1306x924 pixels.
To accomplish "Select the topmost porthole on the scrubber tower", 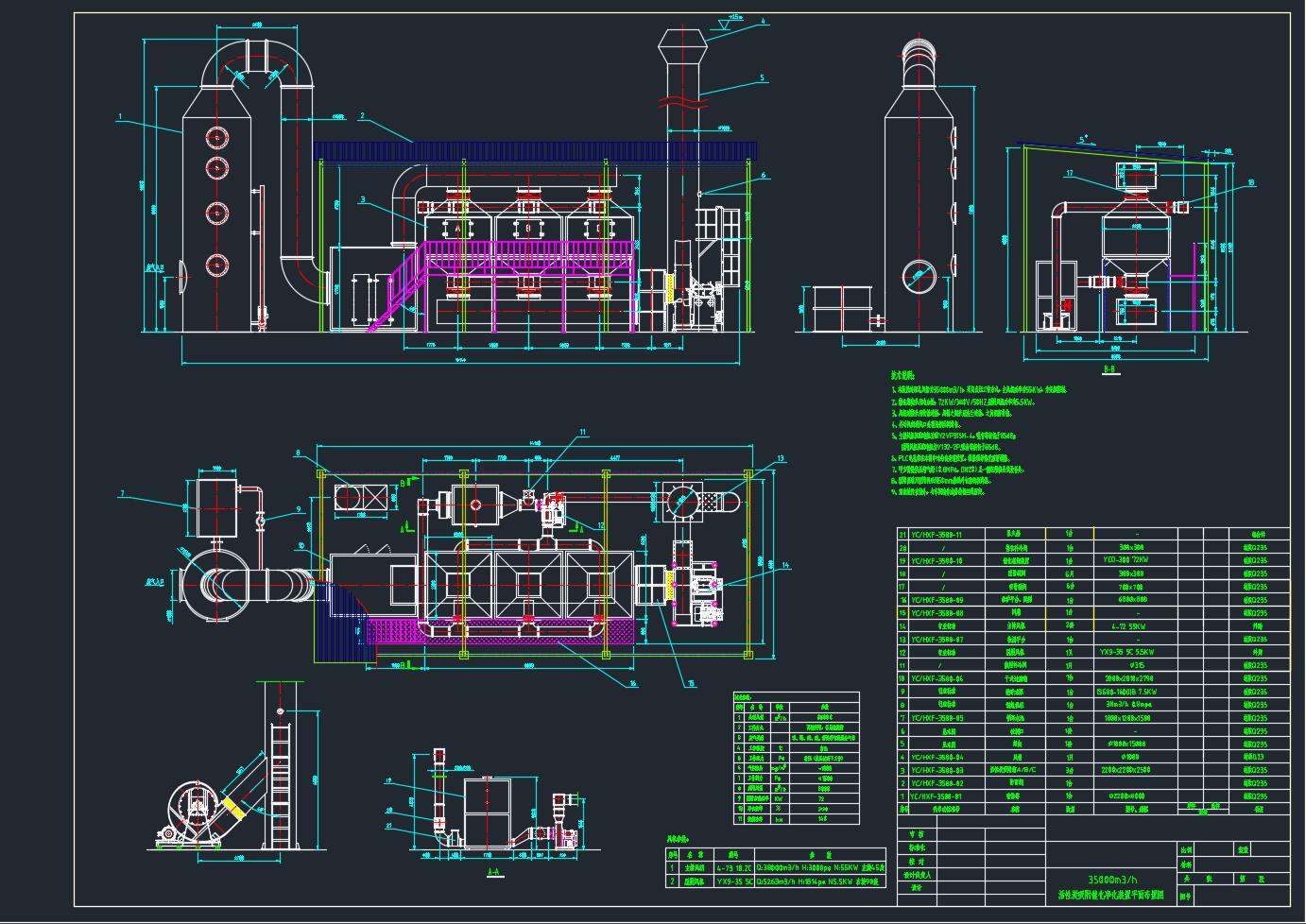I will tap(217, 137).
